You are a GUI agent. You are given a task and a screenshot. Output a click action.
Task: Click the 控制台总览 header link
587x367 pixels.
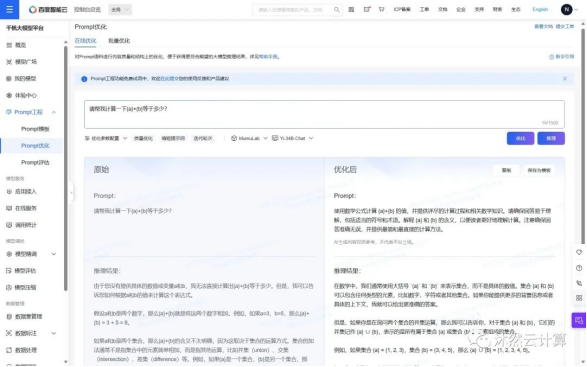pos(87,10)
